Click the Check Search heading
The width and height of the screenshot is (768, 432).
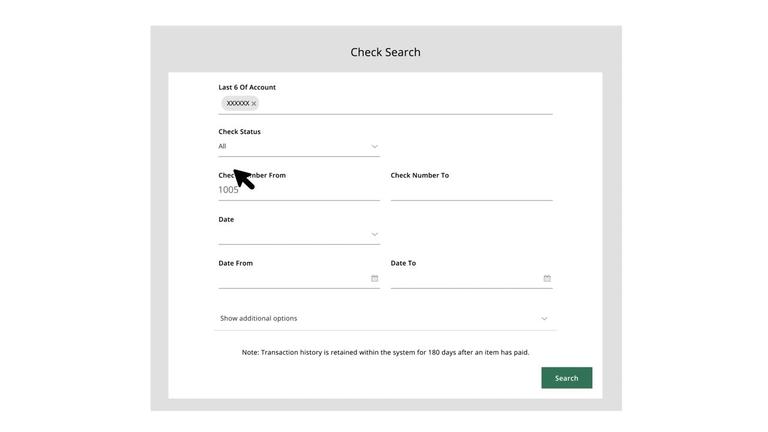pyautogui.click(x=385, y=52)
